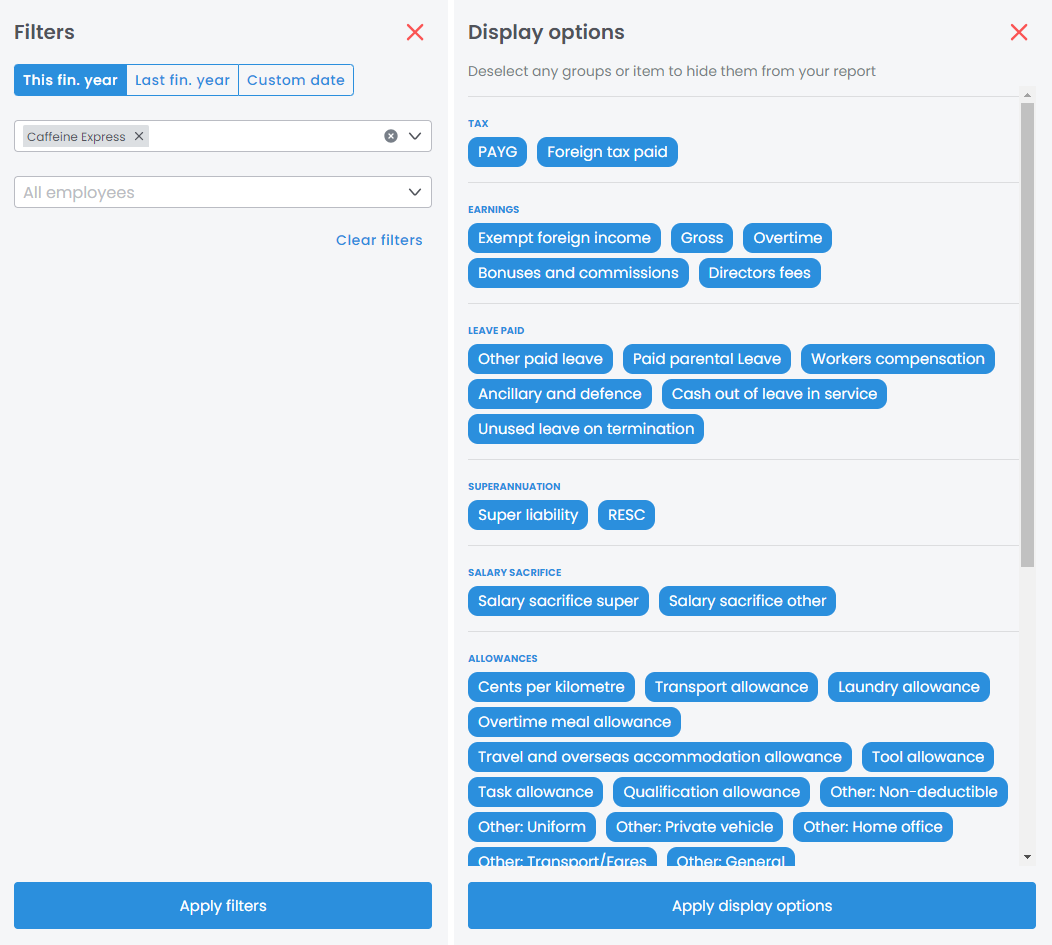
Task: Switch to Last fin. year tab
Action: [x=182, y=80]
